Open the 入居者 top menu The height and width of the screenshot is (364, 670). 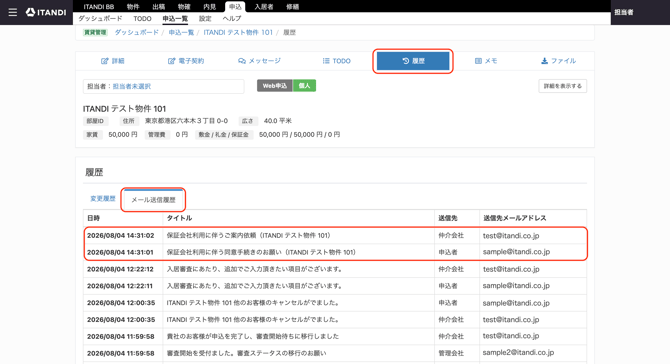click(264, 6)
